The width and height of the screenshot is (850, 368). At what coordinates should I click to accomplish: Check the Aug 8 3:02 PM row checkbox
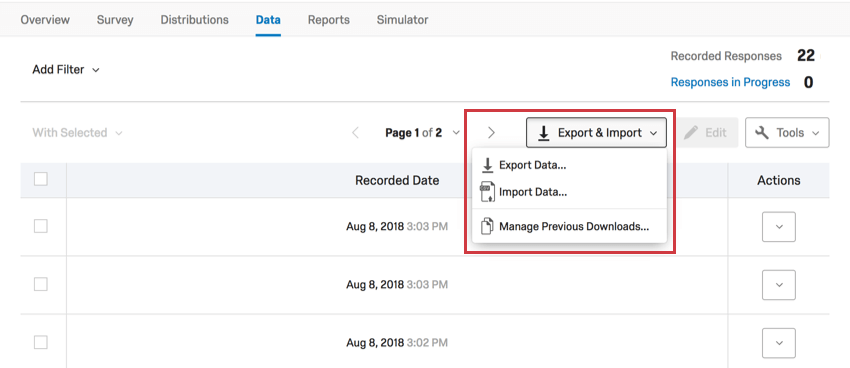pos(41,343)
